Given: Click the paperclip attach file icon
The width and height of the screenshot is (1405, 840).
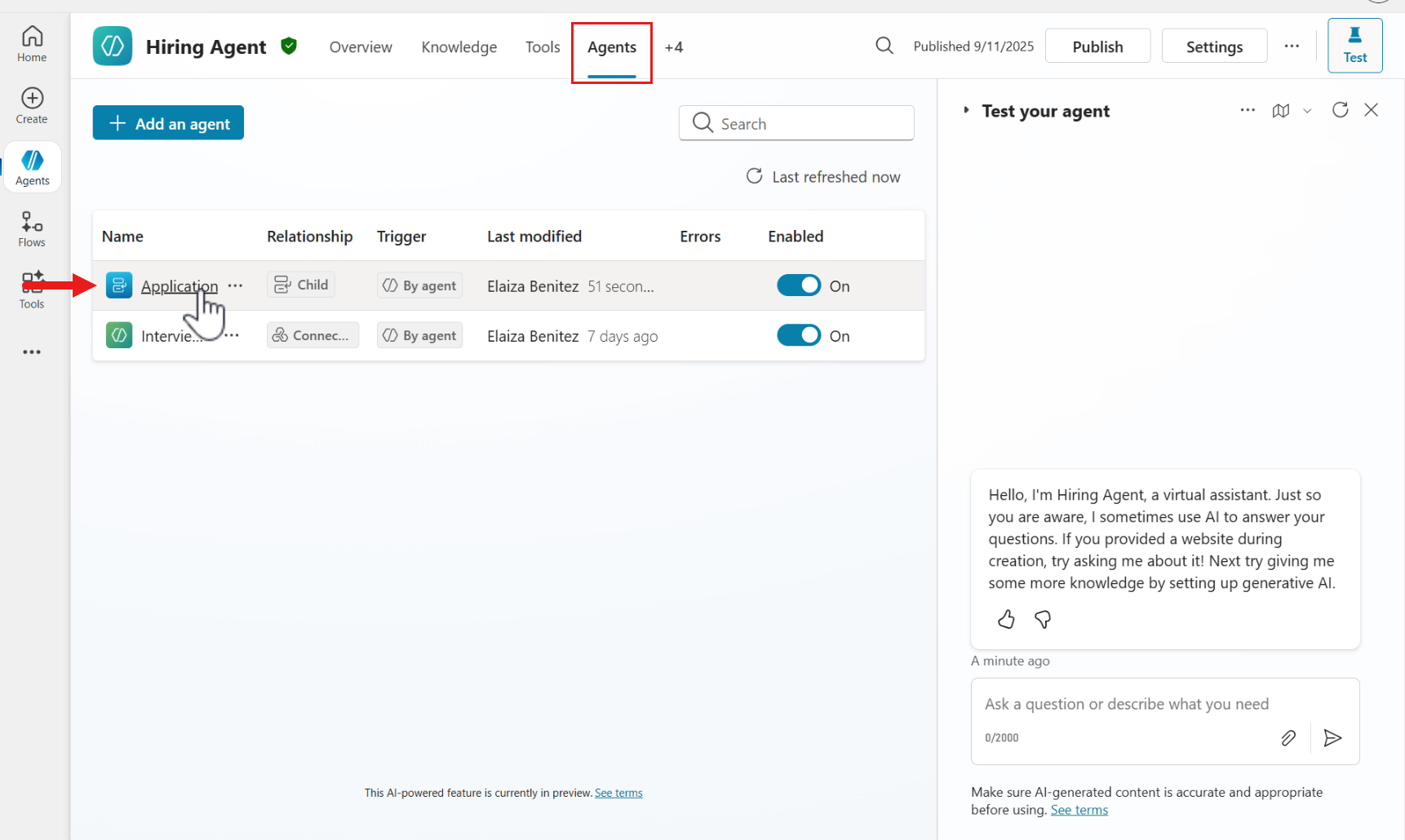Looking at the screenshot, I should point(1288,738).
